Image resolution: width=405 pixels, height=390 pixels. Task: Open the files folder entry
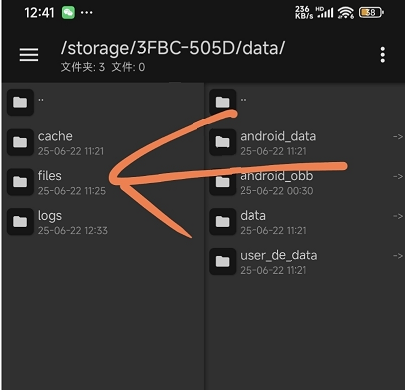pyautogui.click(x=103, y=182)
